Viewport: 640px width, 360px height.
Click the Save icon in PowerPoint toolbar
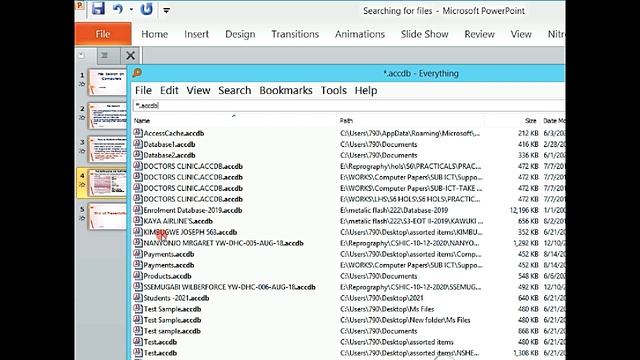(98, 9)
